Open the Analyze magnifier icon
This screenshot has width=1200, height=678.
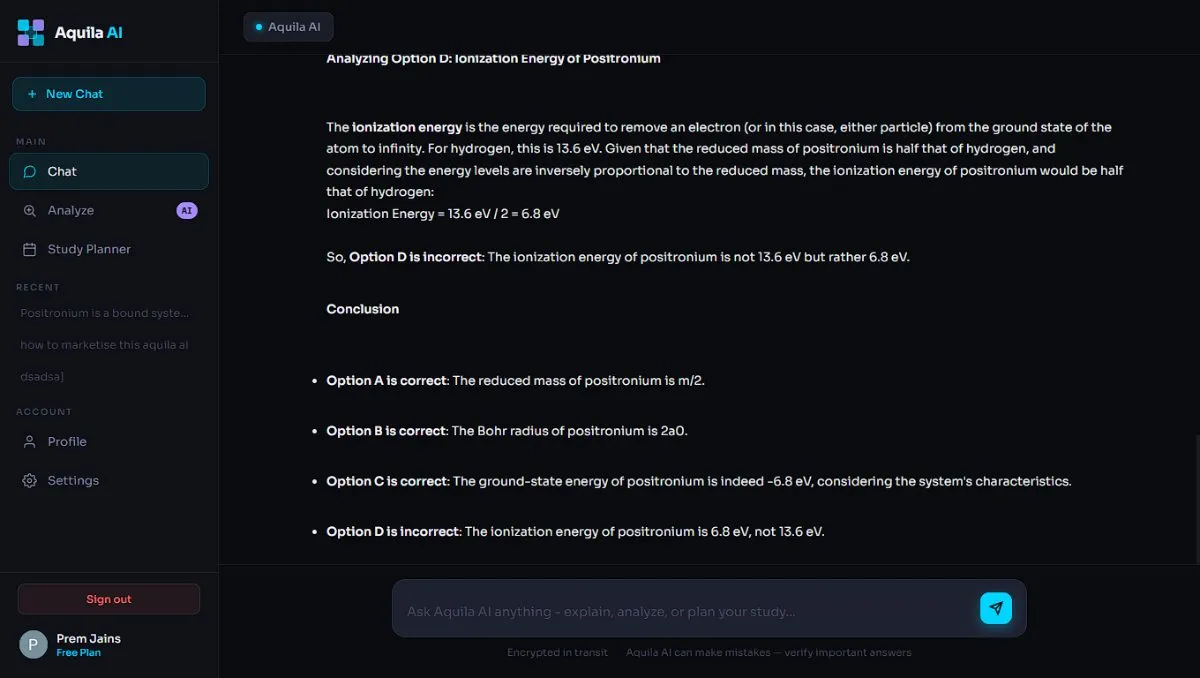coord(29,210)
